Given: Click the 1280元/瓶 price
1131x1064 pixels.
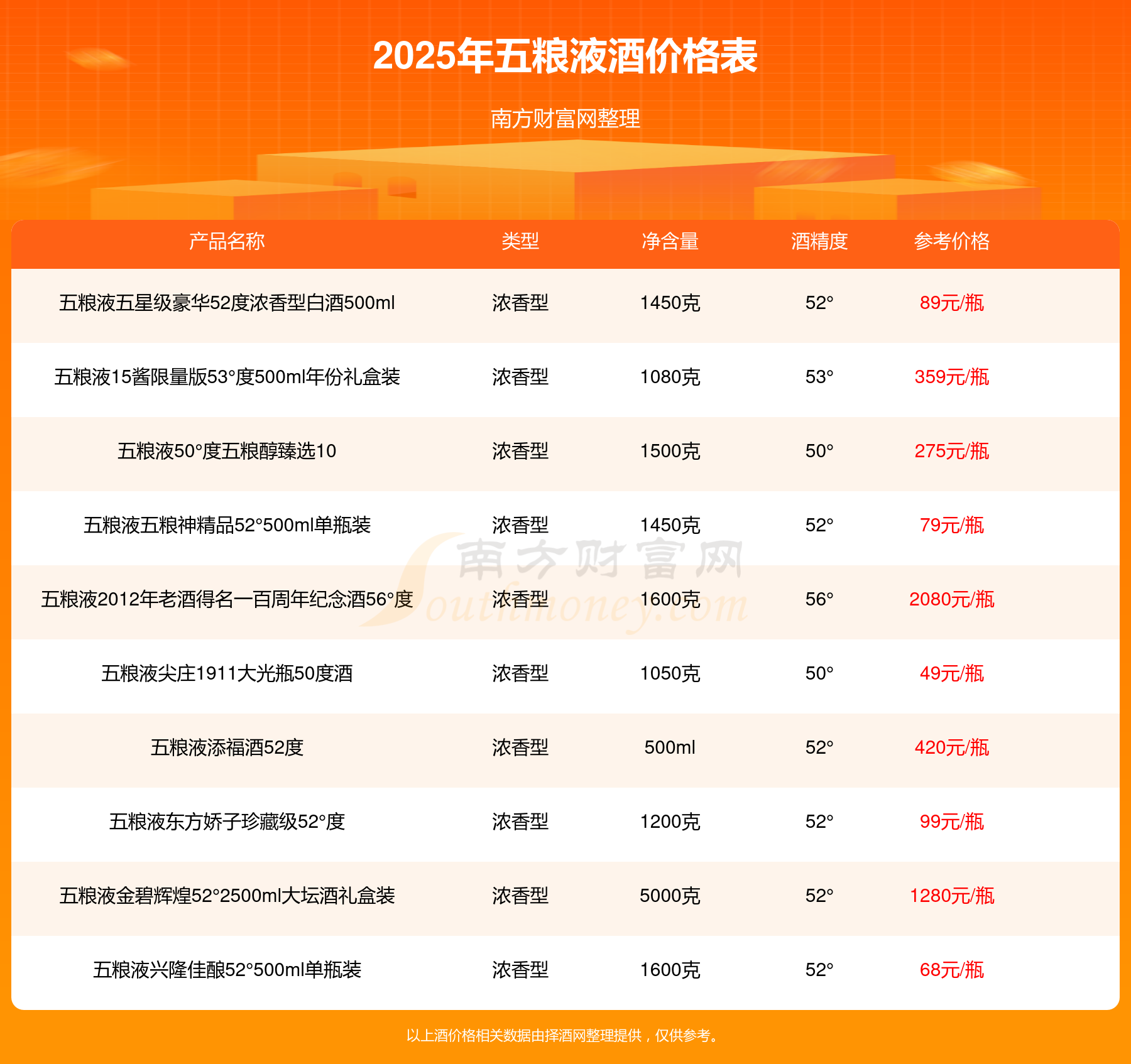Looking at the screenshot, I should [952, 896].
